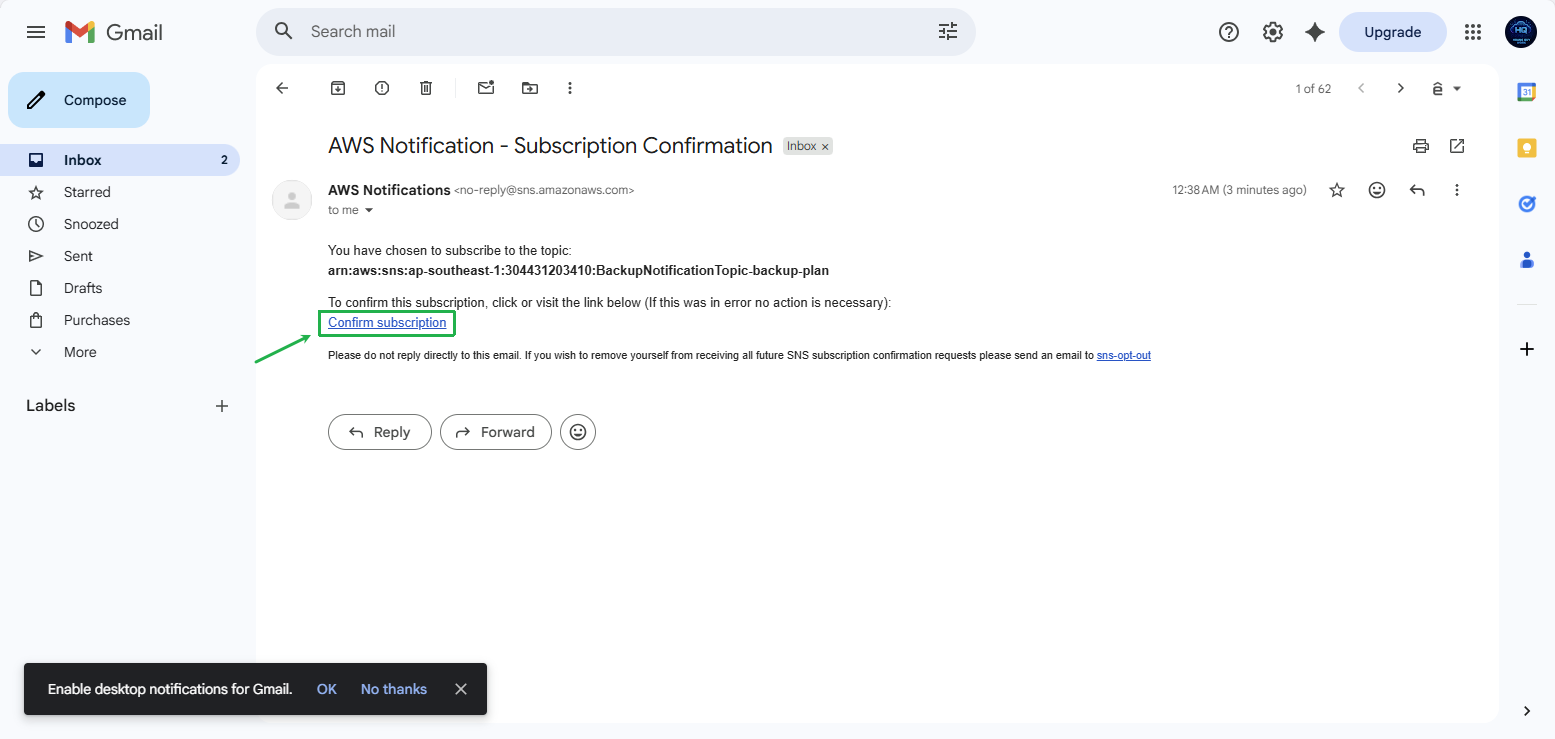Go to the newer message arrow
Viewport: 1555px width, 739px height.
pyautogui.click(x=1361, y=88)
